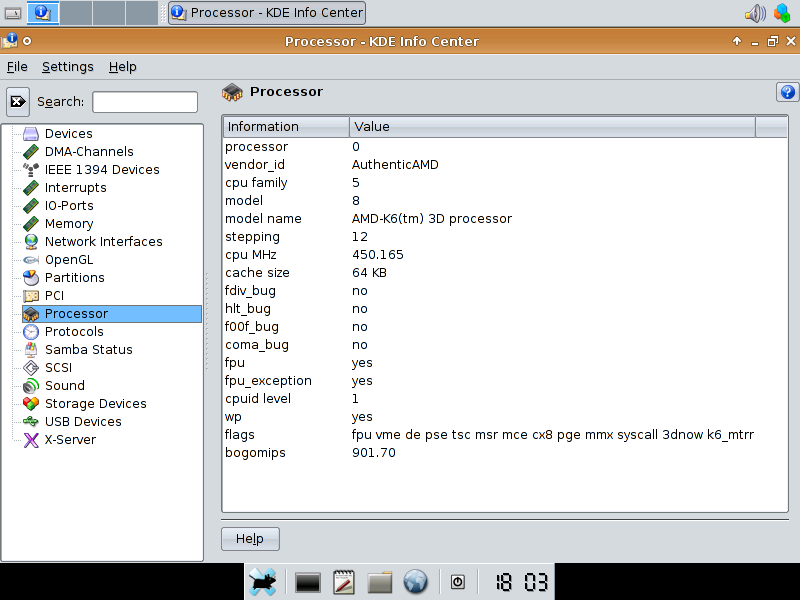Click the window menu icon in title bar
800x600 pixels.
point(10,41)
